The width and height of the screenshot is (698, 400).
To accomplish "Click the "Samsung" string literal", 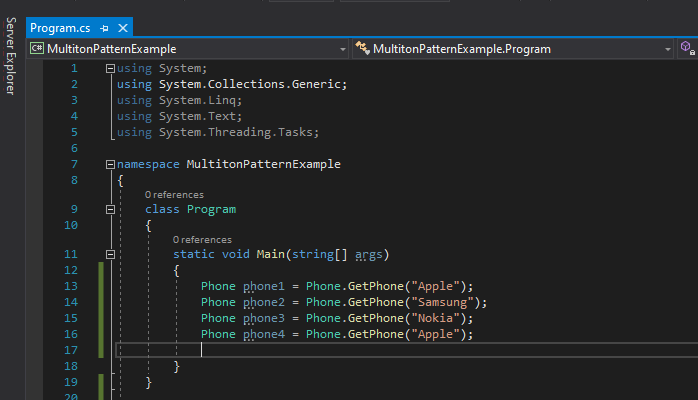I will pyautogui.click(x=442, y=303).
